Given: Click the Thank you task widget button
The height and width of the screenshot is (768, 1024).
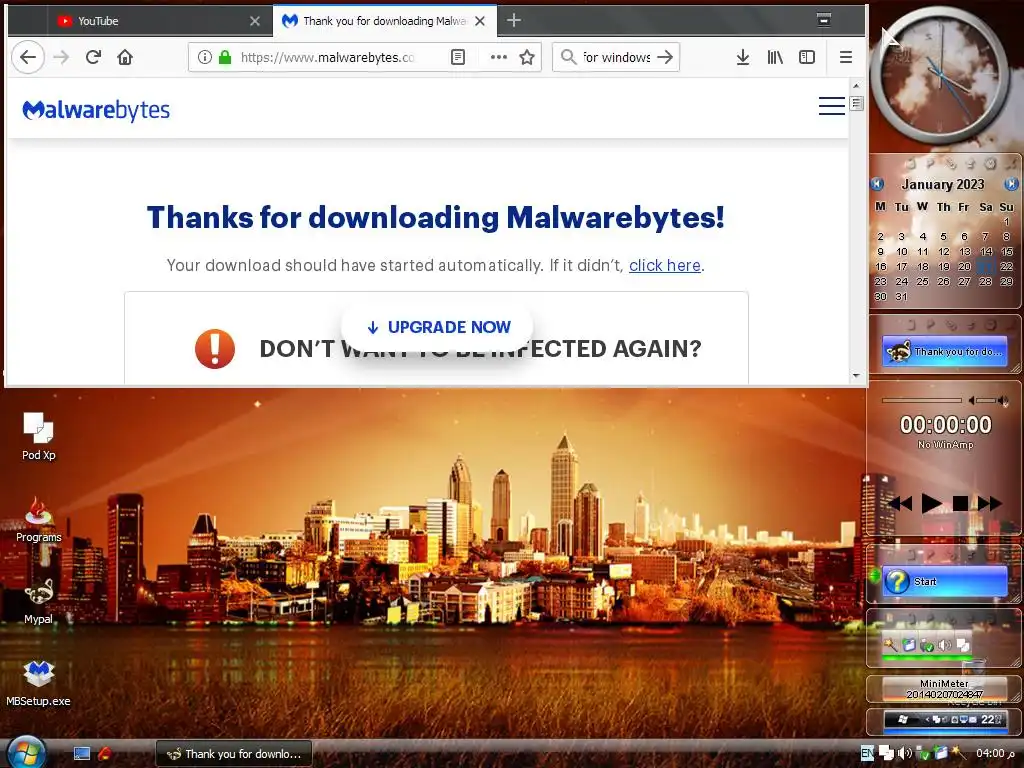Looking at the screenshot, I should pos(944,351).
